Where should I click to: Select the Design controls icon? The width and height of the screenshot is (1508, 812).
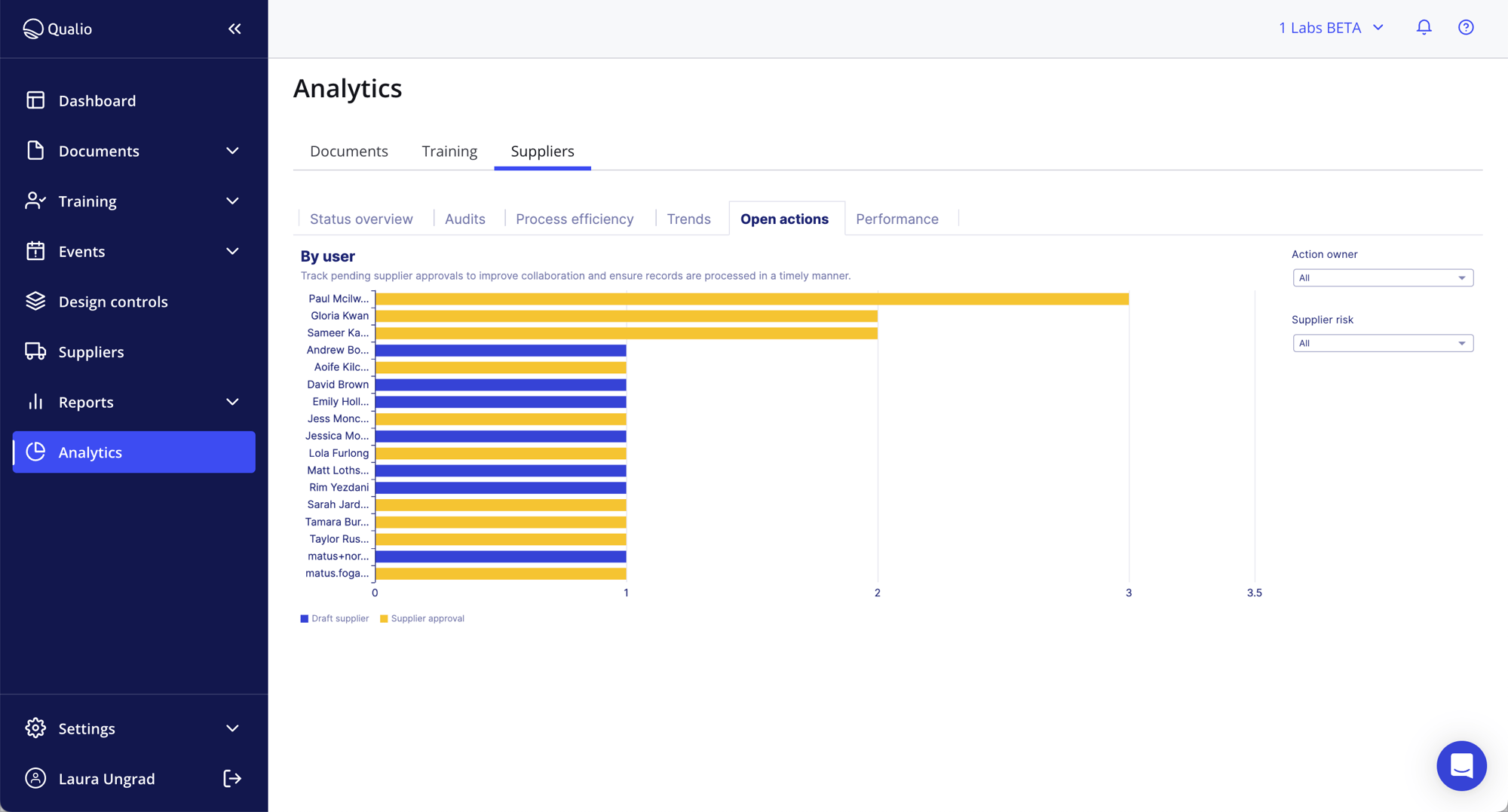35,301
